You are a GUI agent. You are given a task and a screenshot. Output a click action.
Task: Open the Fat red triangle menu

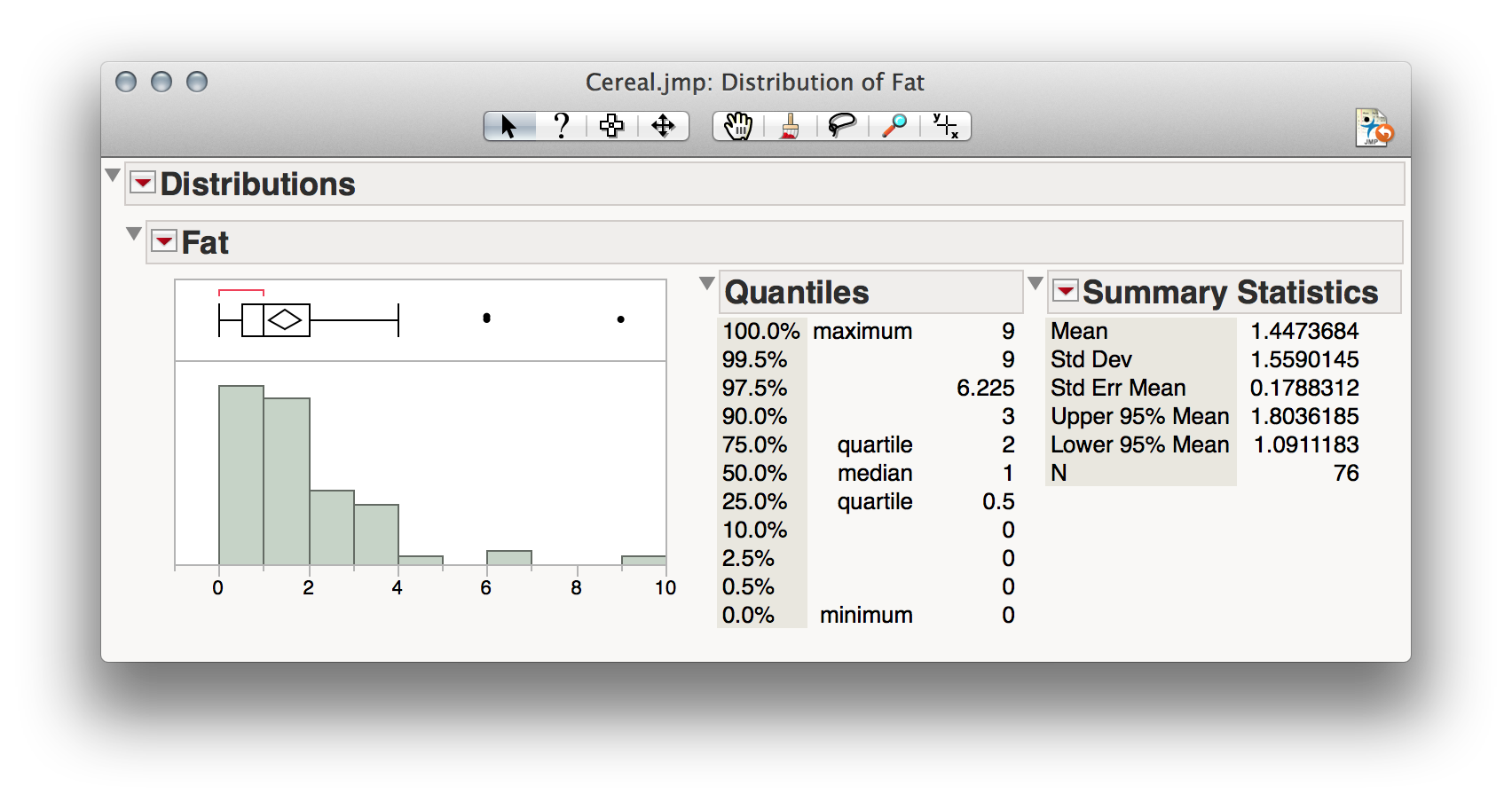tap(164, 241)
